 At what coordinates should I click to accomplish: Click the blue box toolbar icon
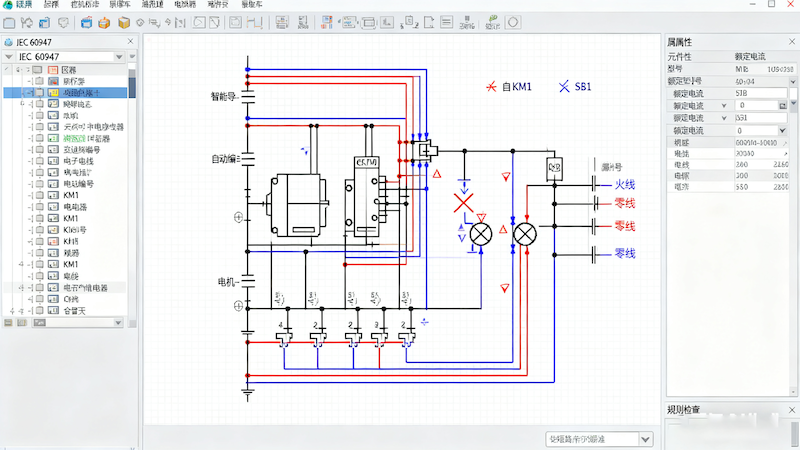point(84,21)
